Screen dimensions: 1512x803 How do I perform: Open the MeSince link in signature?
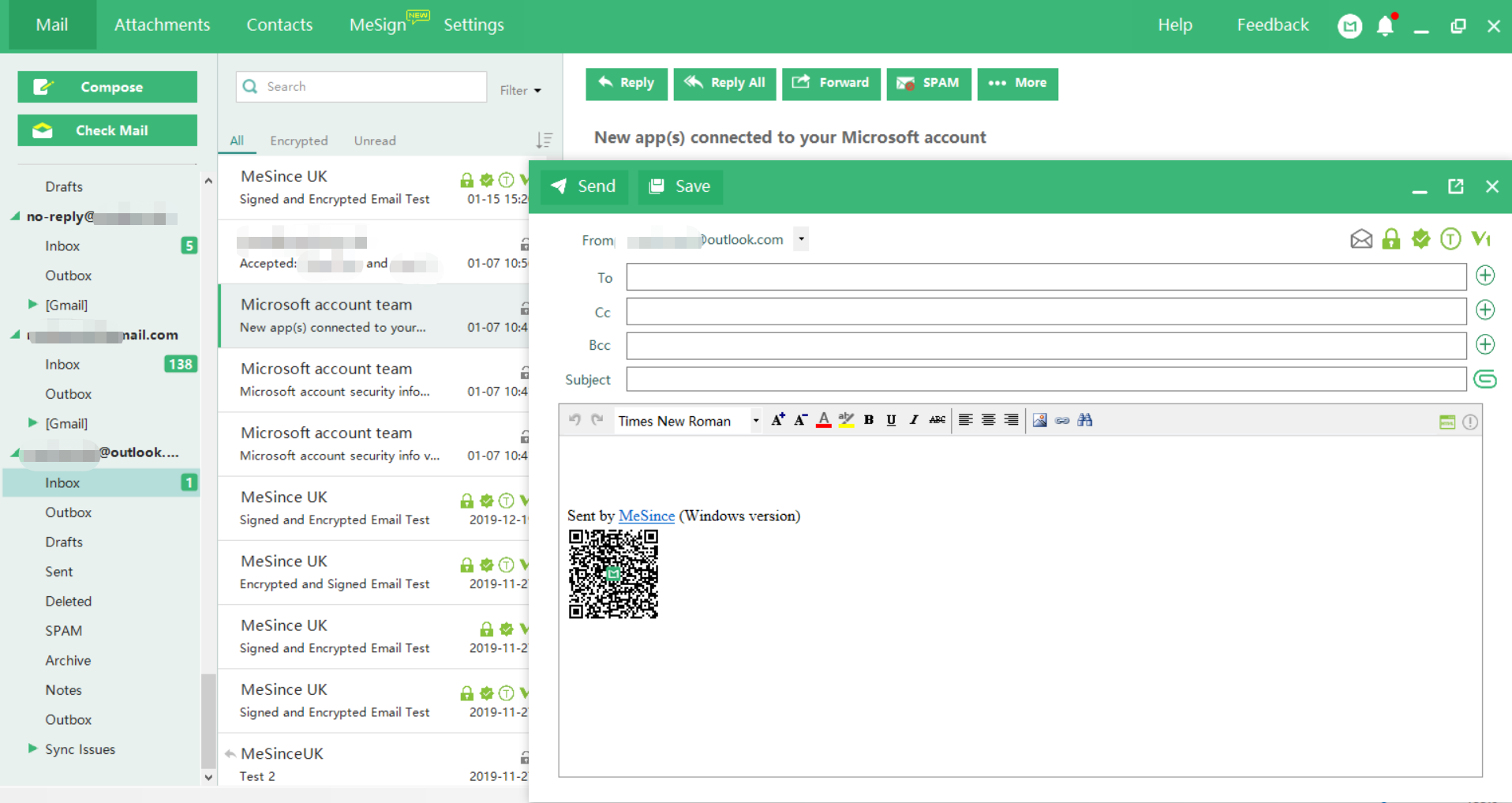click(646, 516)
